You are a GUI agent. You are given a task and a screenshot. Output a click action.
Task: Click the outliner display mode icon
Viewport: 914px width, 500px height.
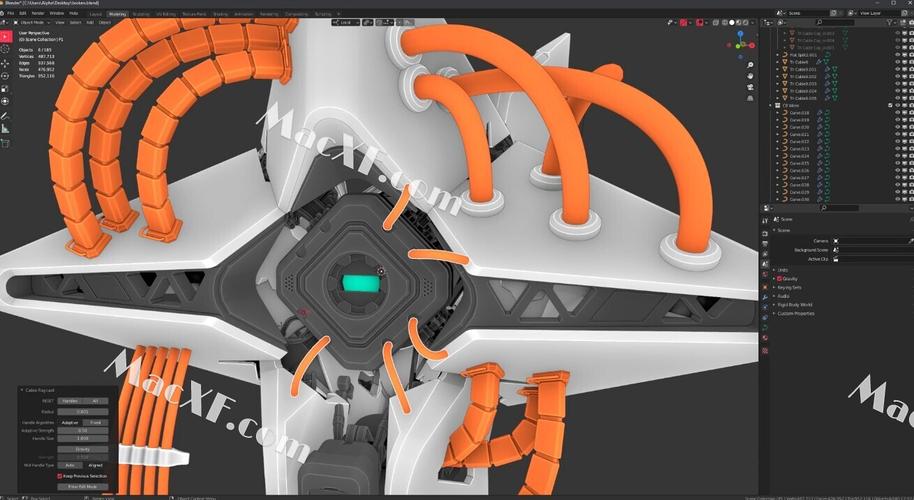pos(782,22)
